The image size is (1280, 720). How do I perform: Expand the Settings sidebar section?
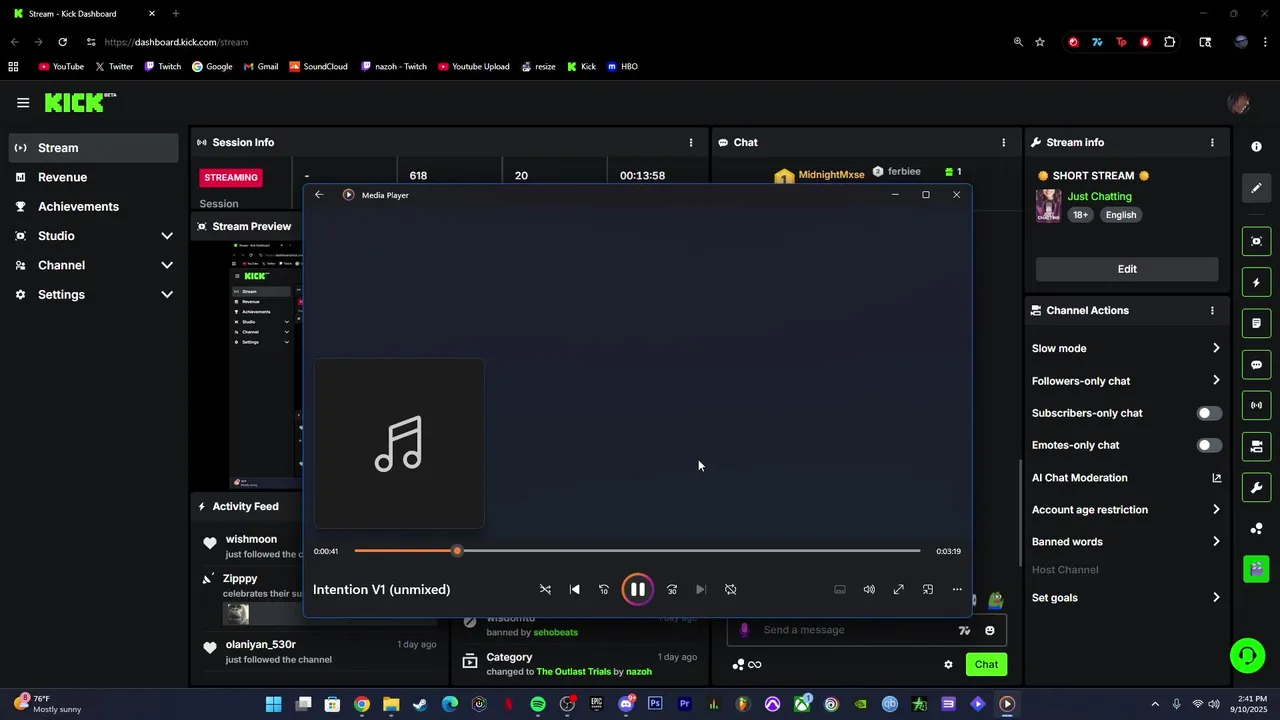(94, 295)
